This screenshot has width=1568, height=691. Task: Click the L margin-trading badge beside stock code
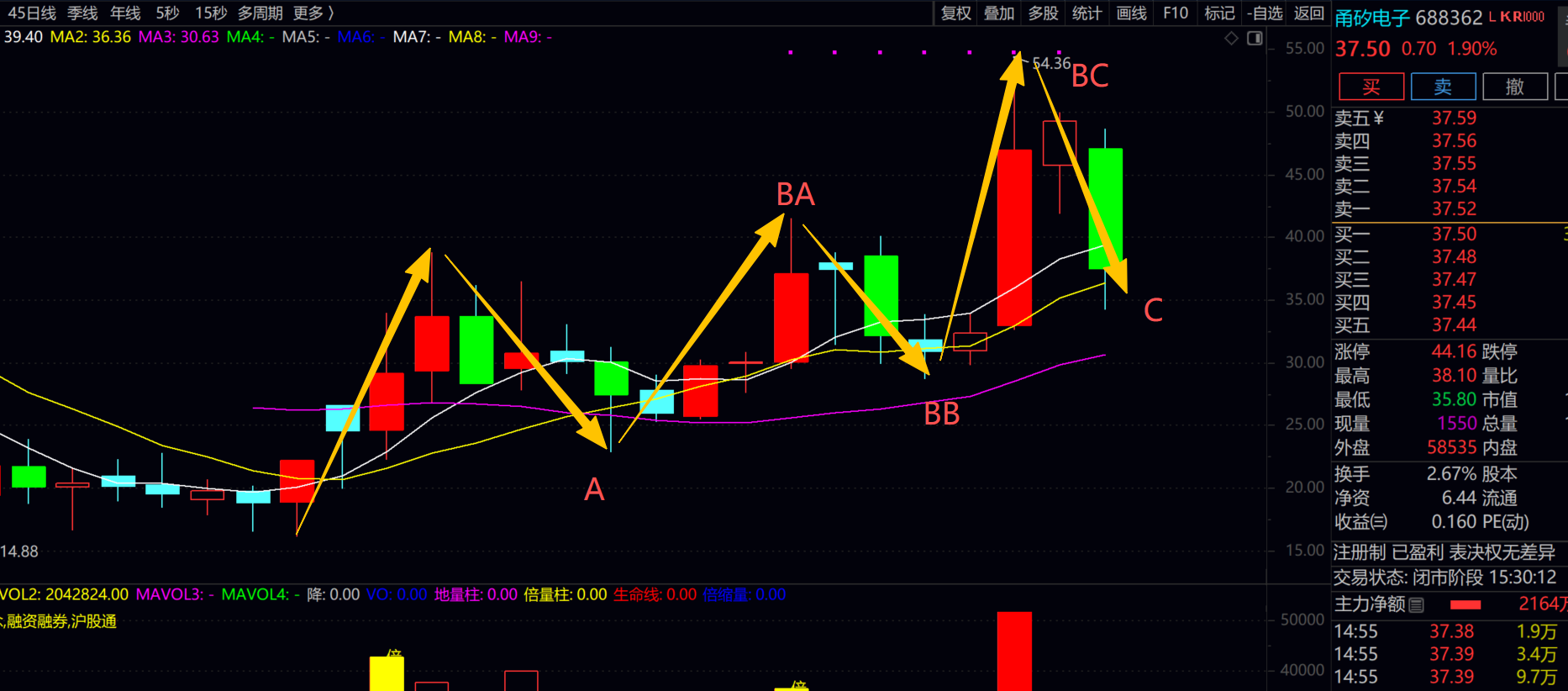(x=1492, y=17)
